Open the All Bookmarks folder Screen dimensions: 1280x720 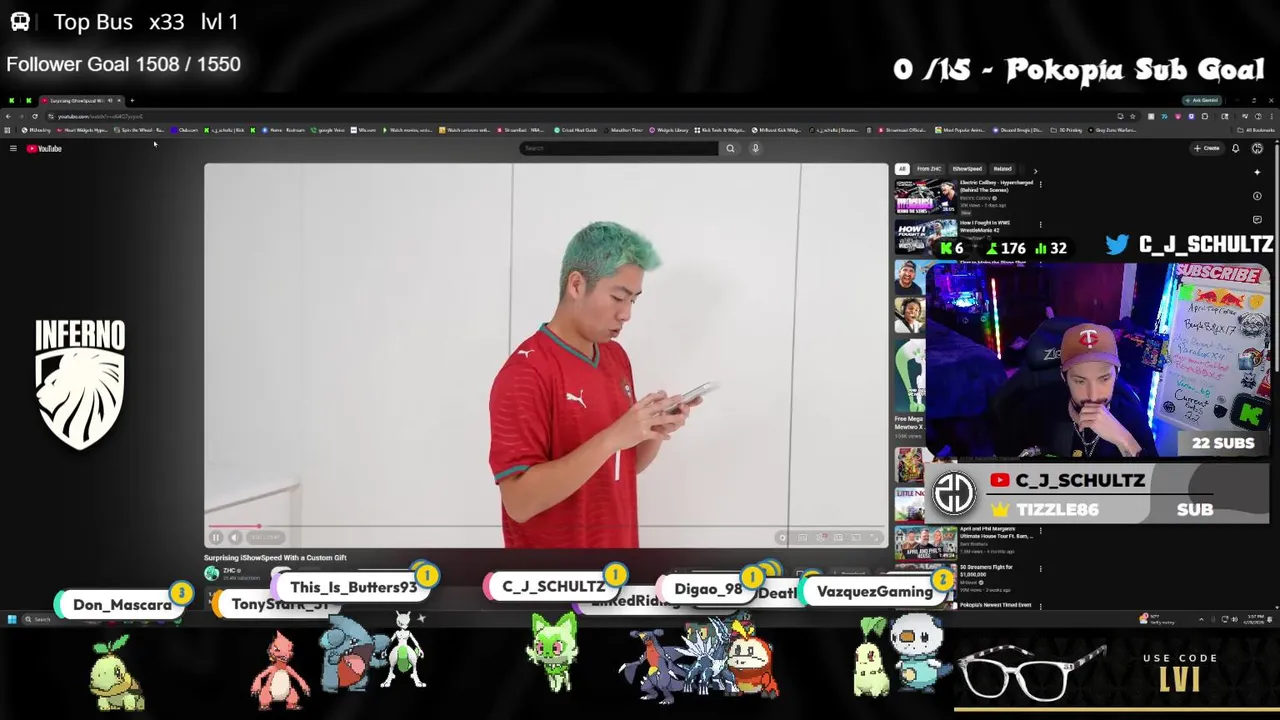1257,130
